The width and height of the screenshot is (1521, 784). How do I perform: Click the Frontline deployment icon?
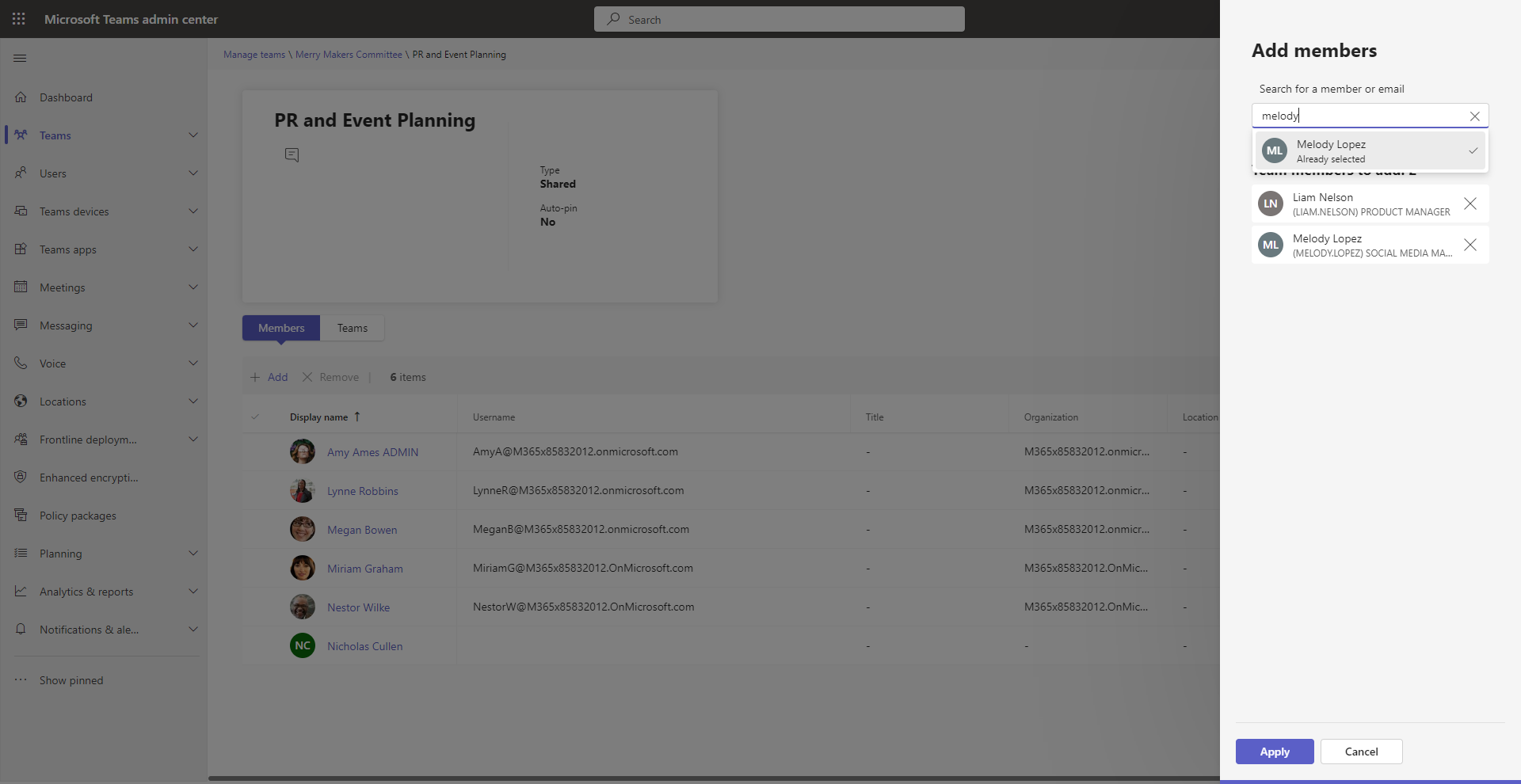click(21, 439)
